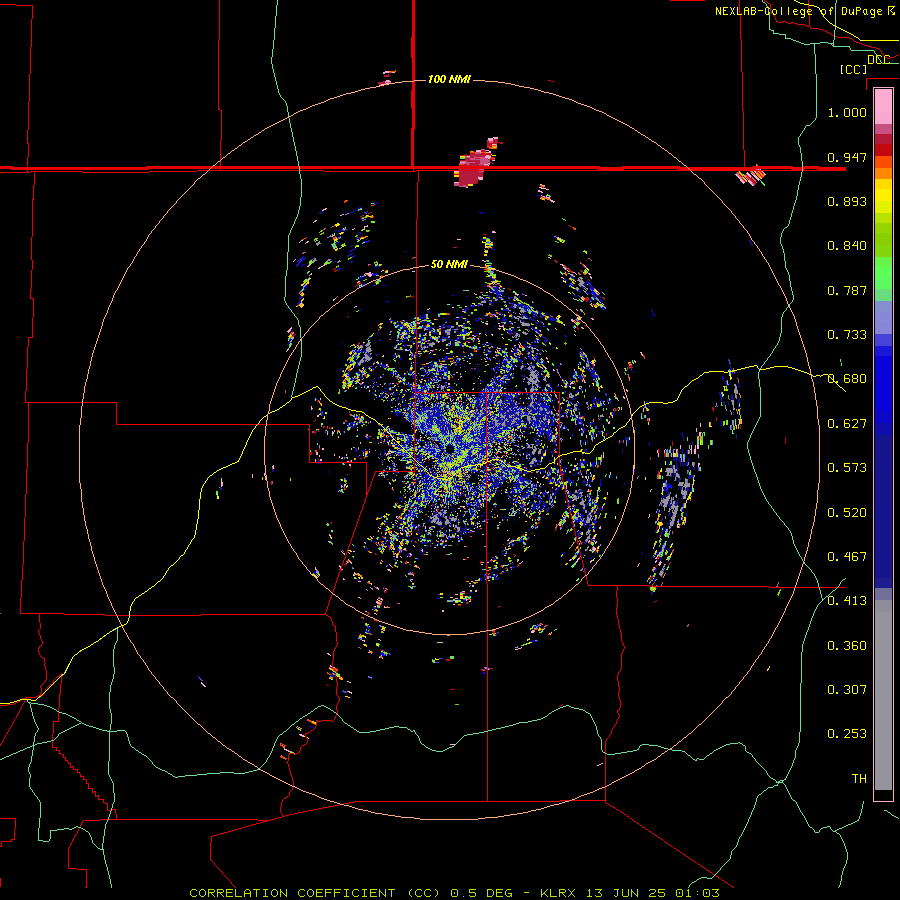
Task: Click the 0.733 legend value
Action: (847, 335)
